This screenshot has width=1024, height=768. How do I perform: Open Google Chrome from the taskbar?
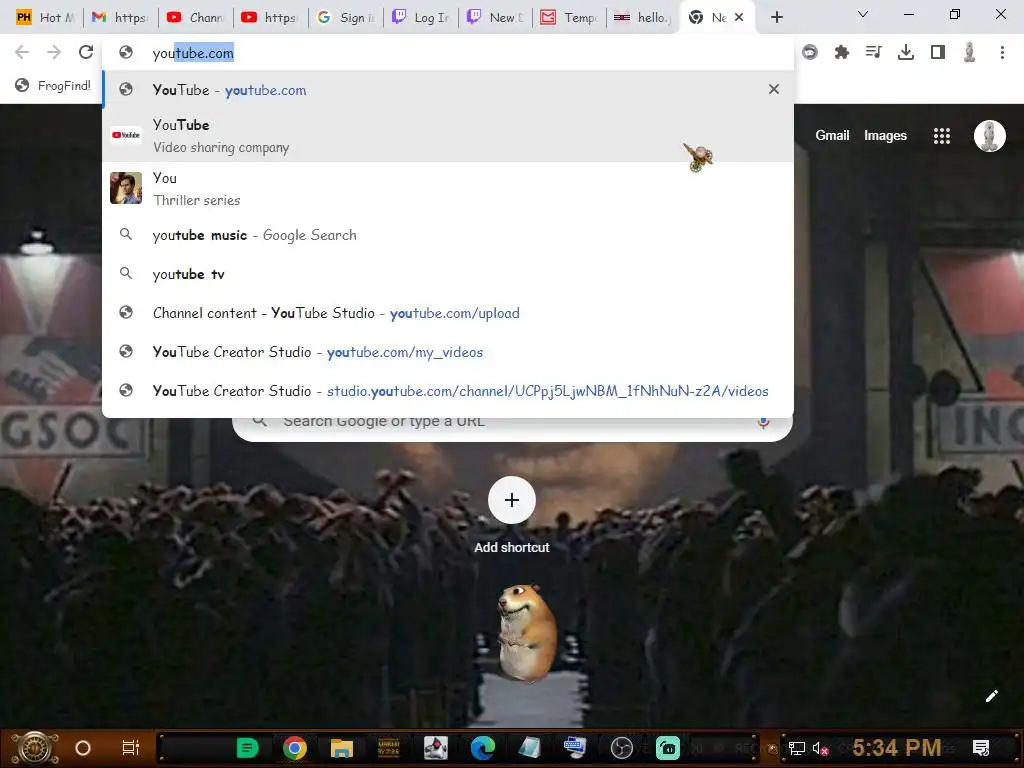[x=295, y=748]
